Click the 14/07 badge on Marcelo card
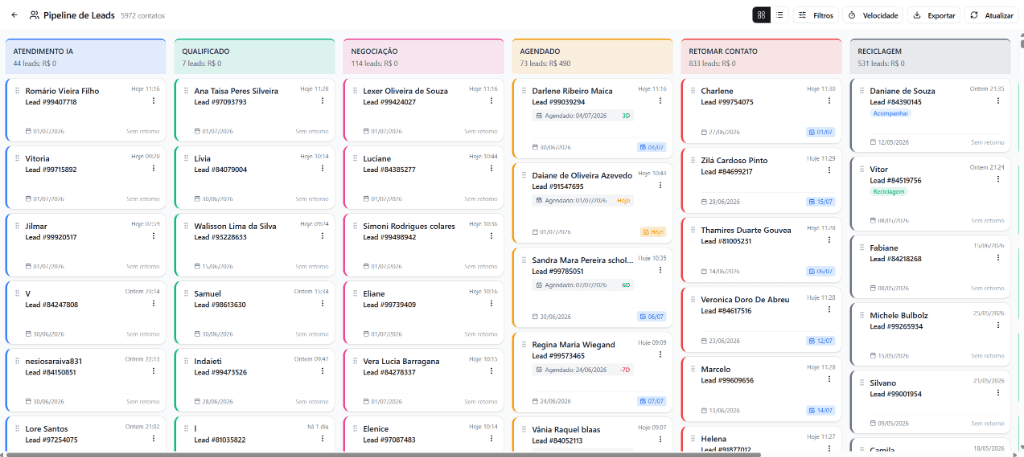The width and height of the screenshot is (1024, 457). pyautogui.click(x=821, y=411)
